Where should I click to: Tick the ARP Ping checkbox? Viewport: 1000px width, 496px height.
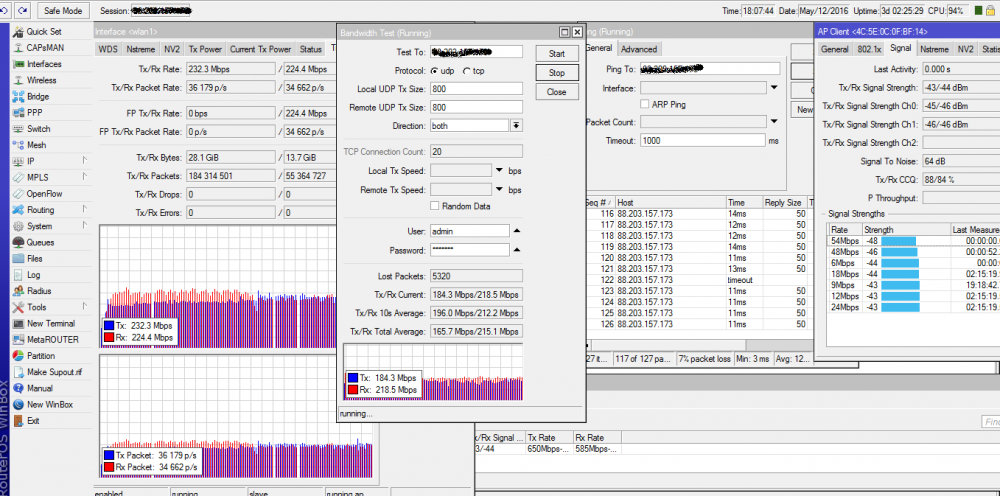(x=643, y=104)
